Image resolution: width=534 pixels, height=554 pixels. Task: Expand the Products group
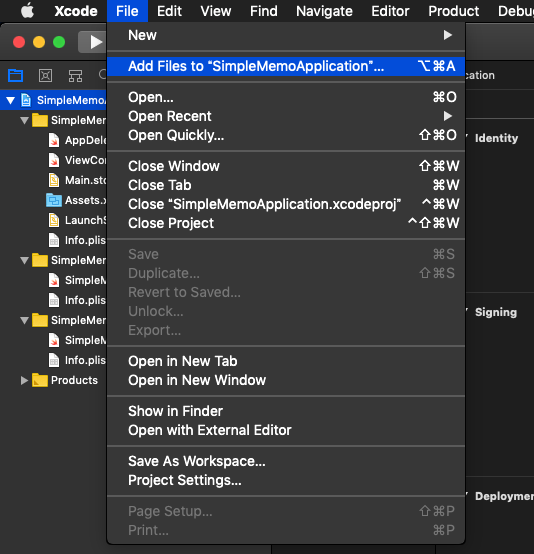pos(24,381)
